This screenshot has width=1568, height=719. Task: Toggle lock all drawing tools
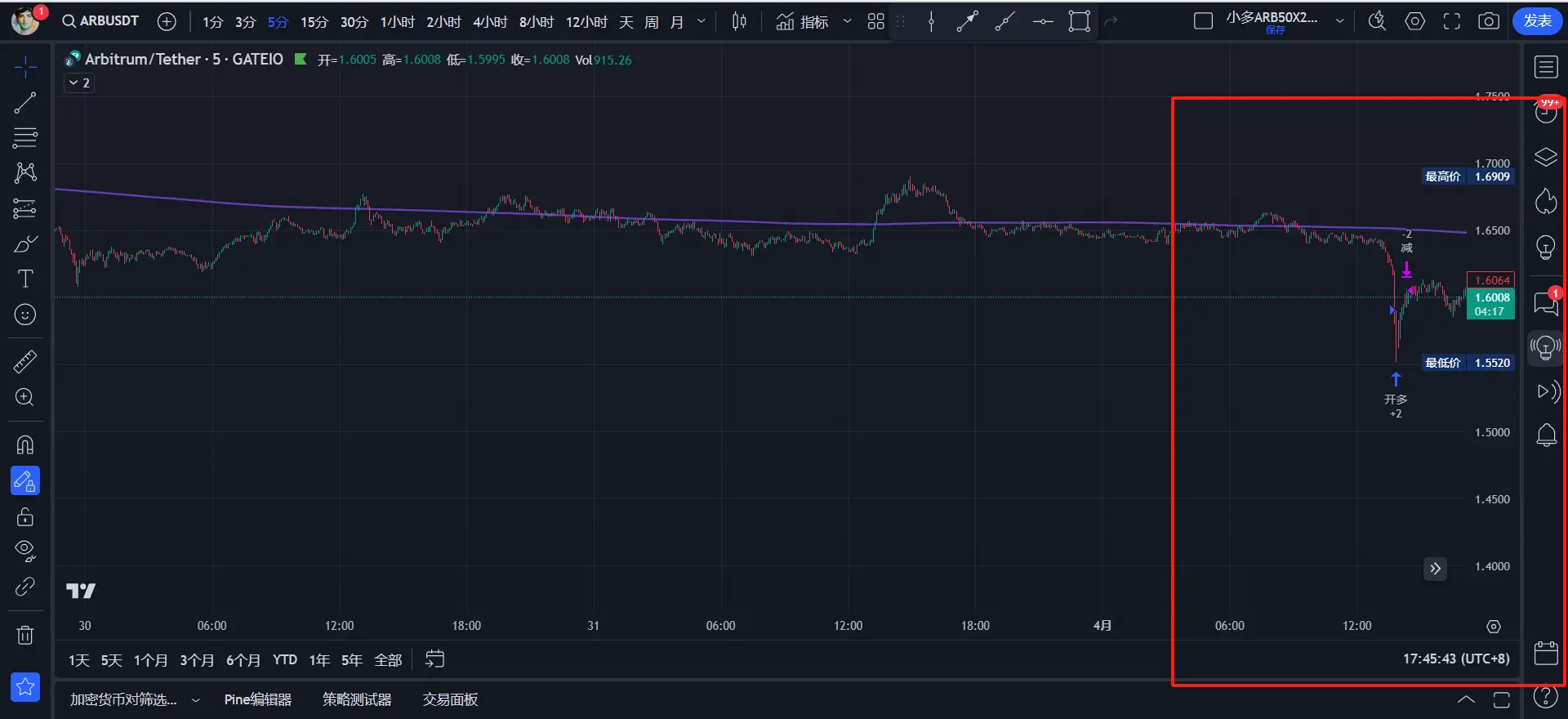25,517
